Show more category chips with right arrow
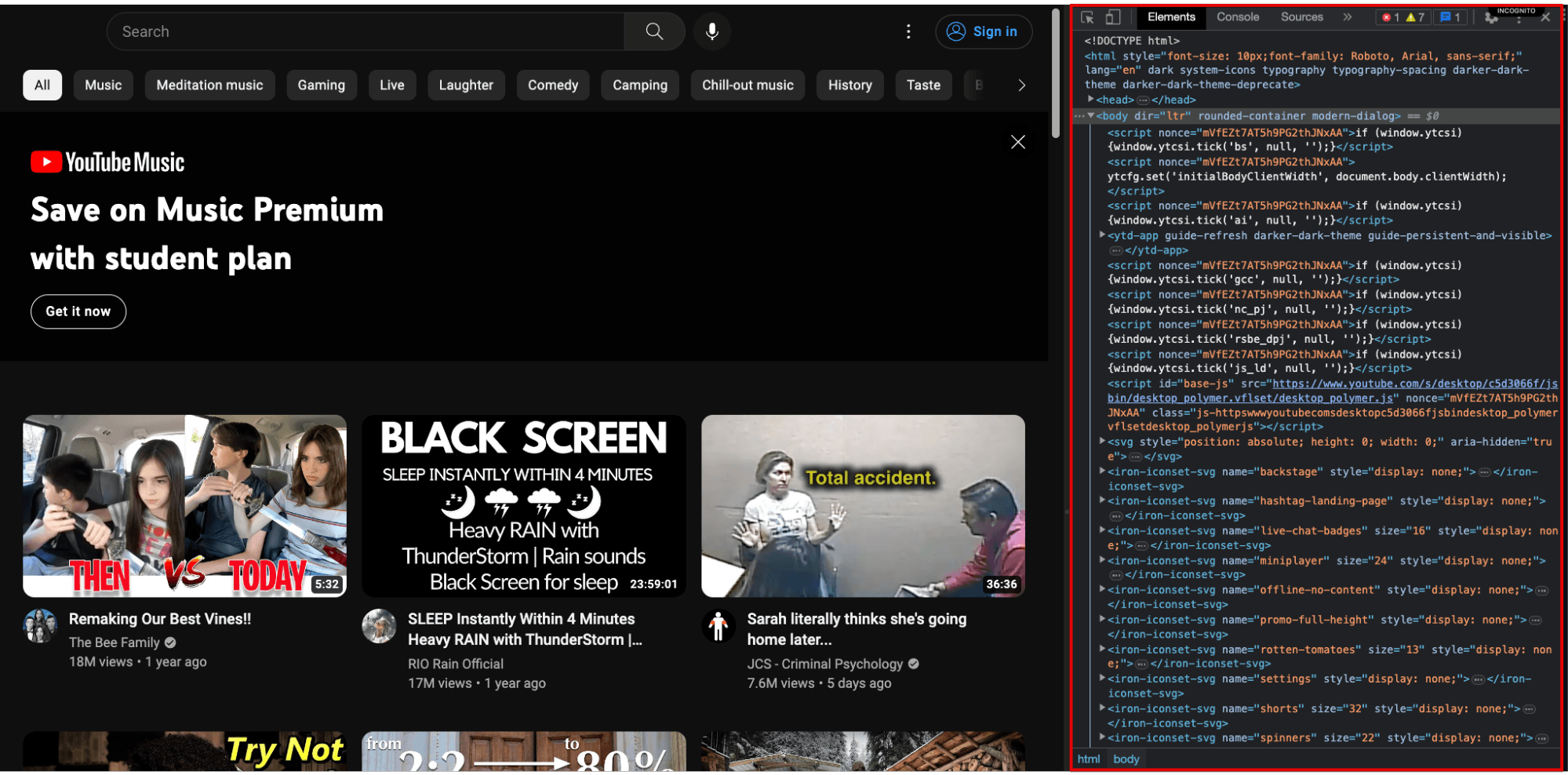The image size is (1568, 775). point(1021,85)
